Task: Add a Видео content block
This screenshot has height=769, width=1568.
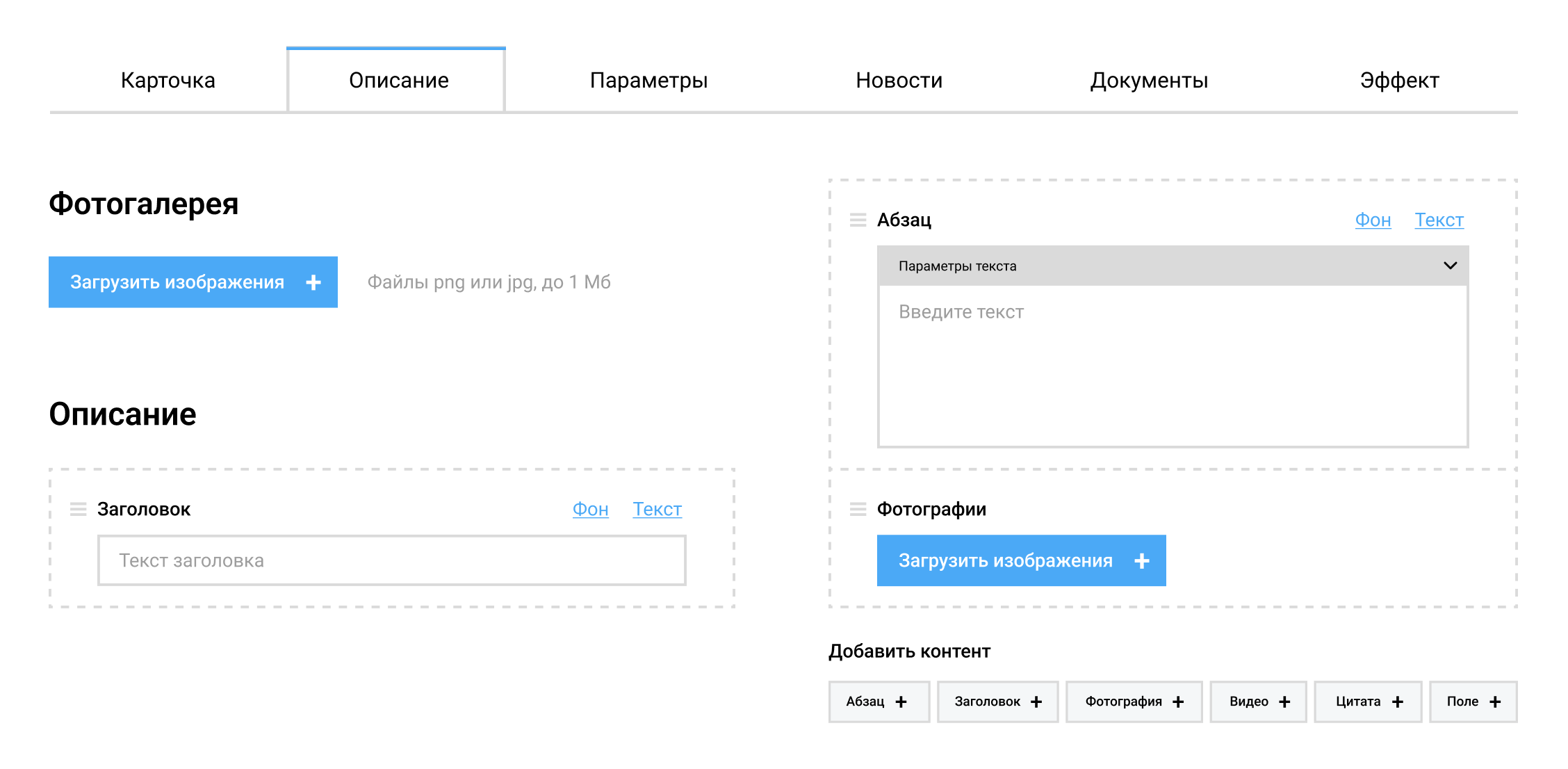Action: 1259,702
